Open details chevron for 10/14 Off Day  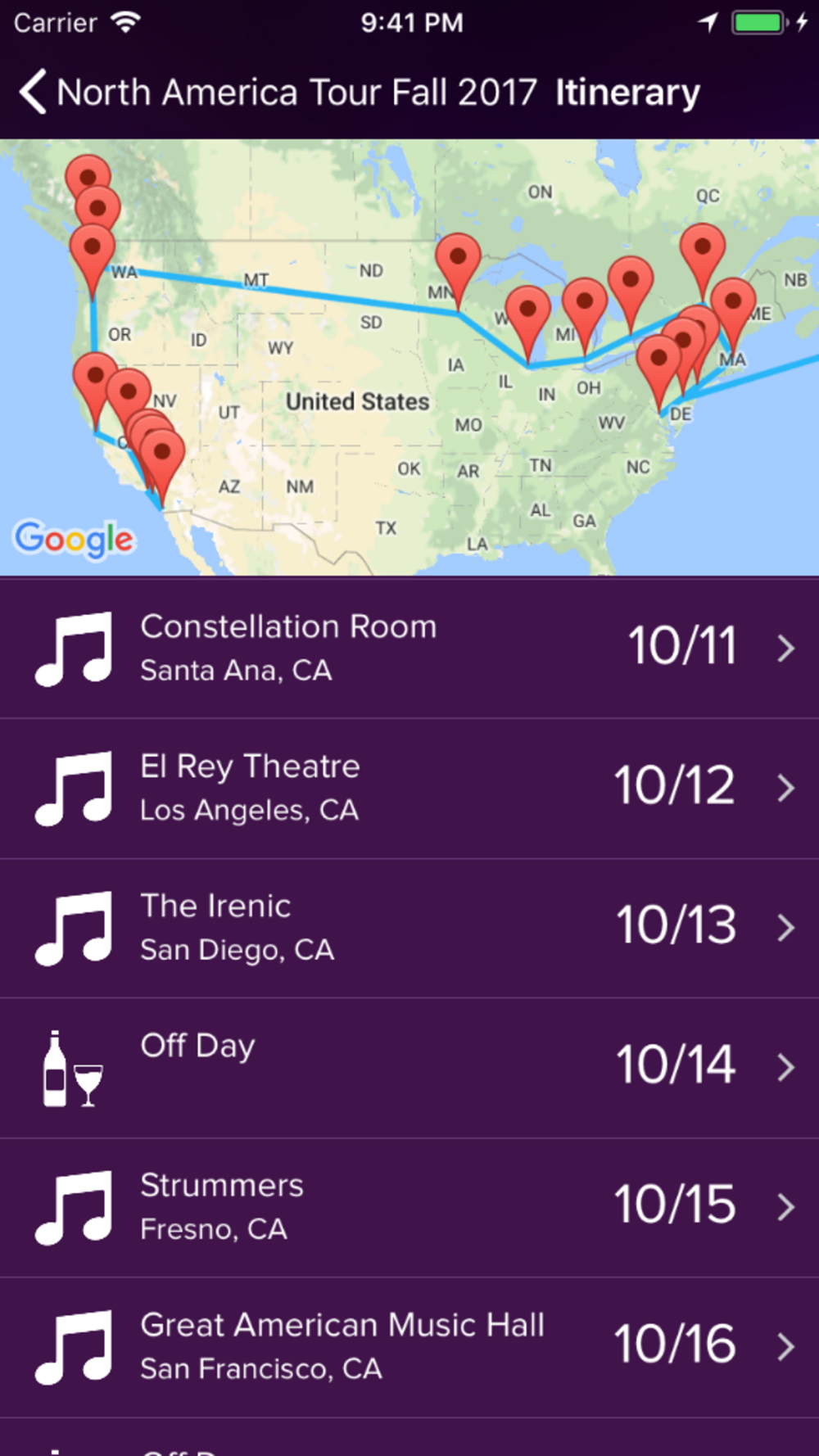click(x=786, y=1068)
